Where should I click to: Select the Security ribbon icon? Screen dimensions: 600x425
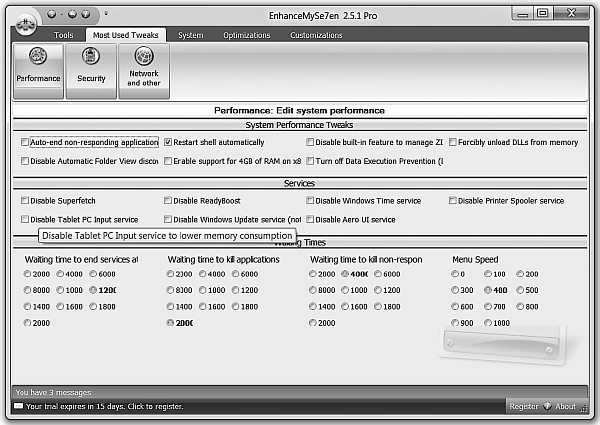click(x=91, y=71)
